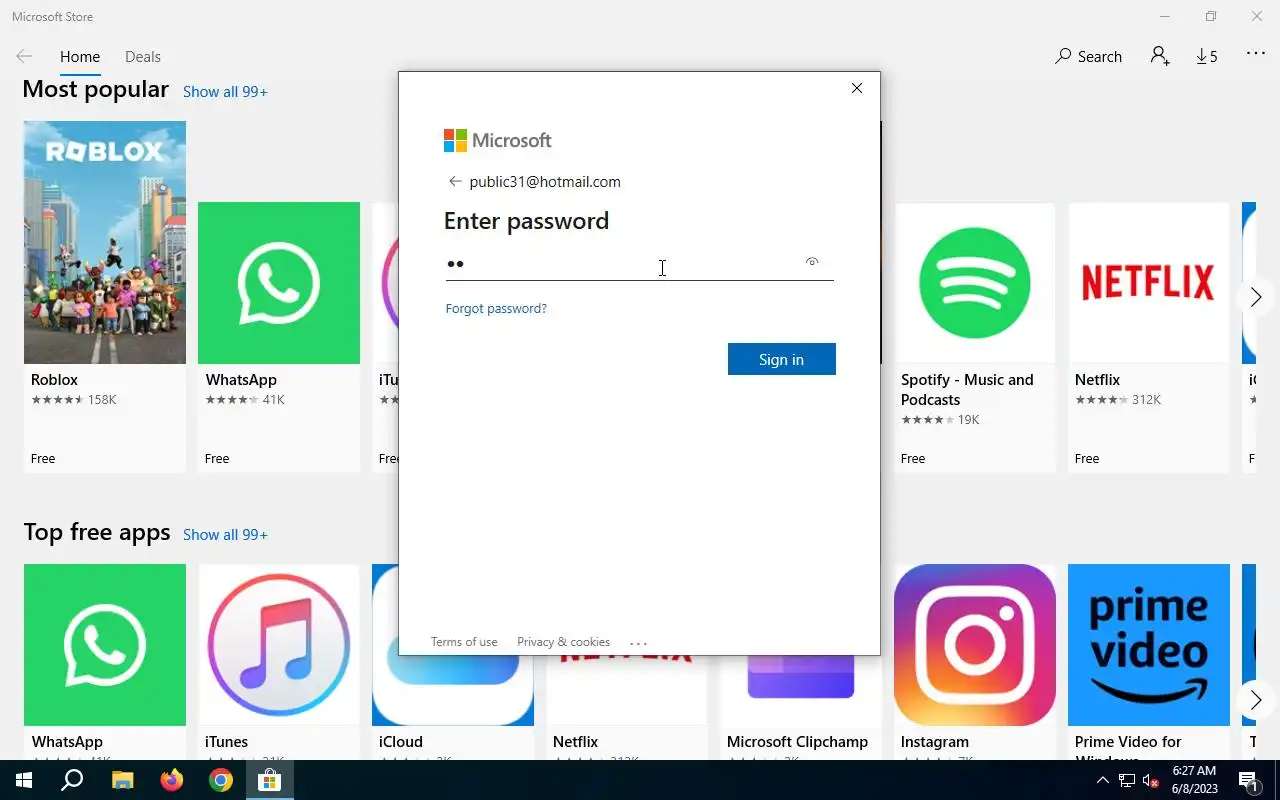Open the Prime Video app tile
This screenshot has height=800, width=1280.
[x=1149, y=660]
